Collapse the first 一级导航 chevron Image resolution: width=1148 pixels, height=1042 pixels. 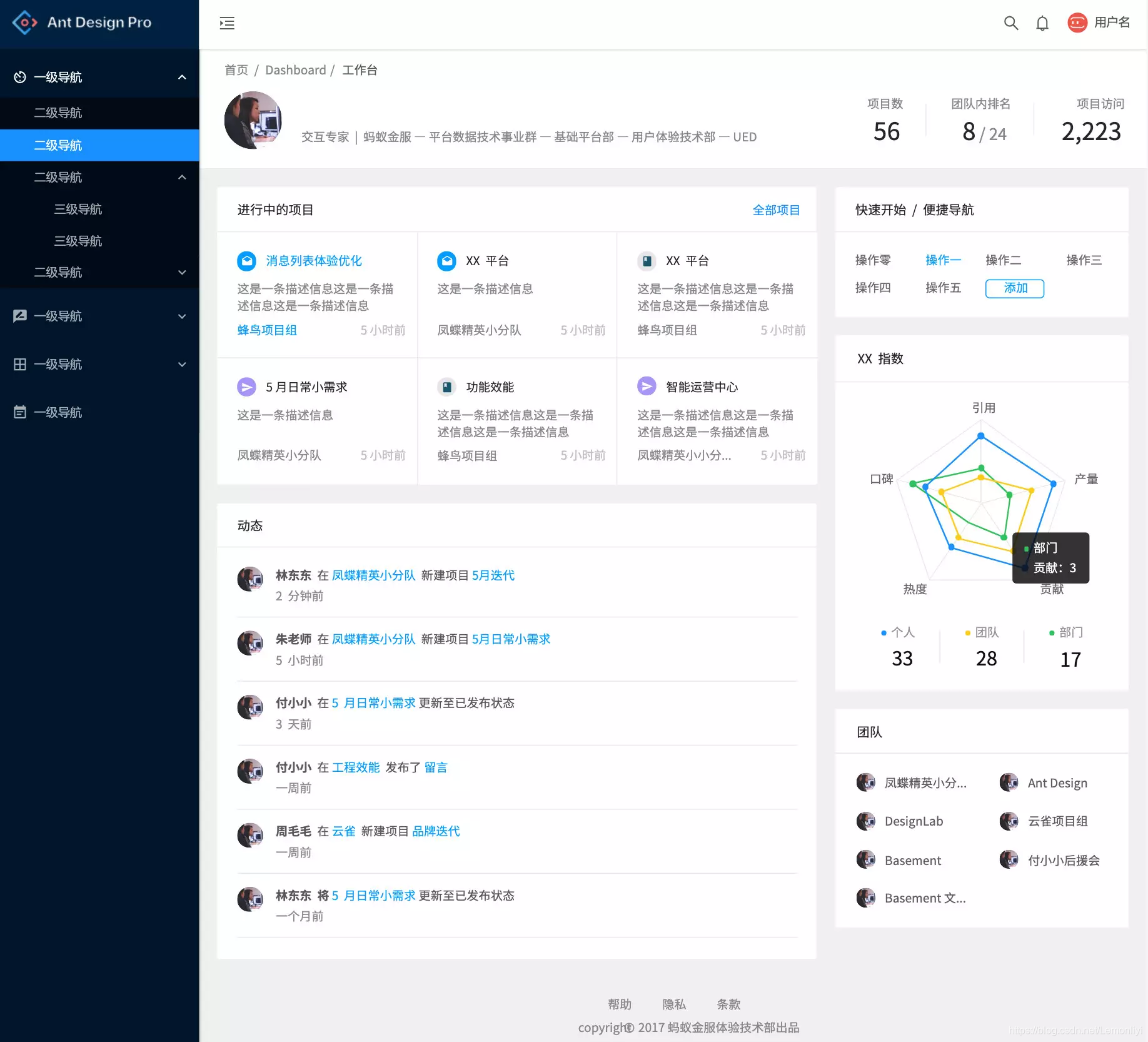182,78
